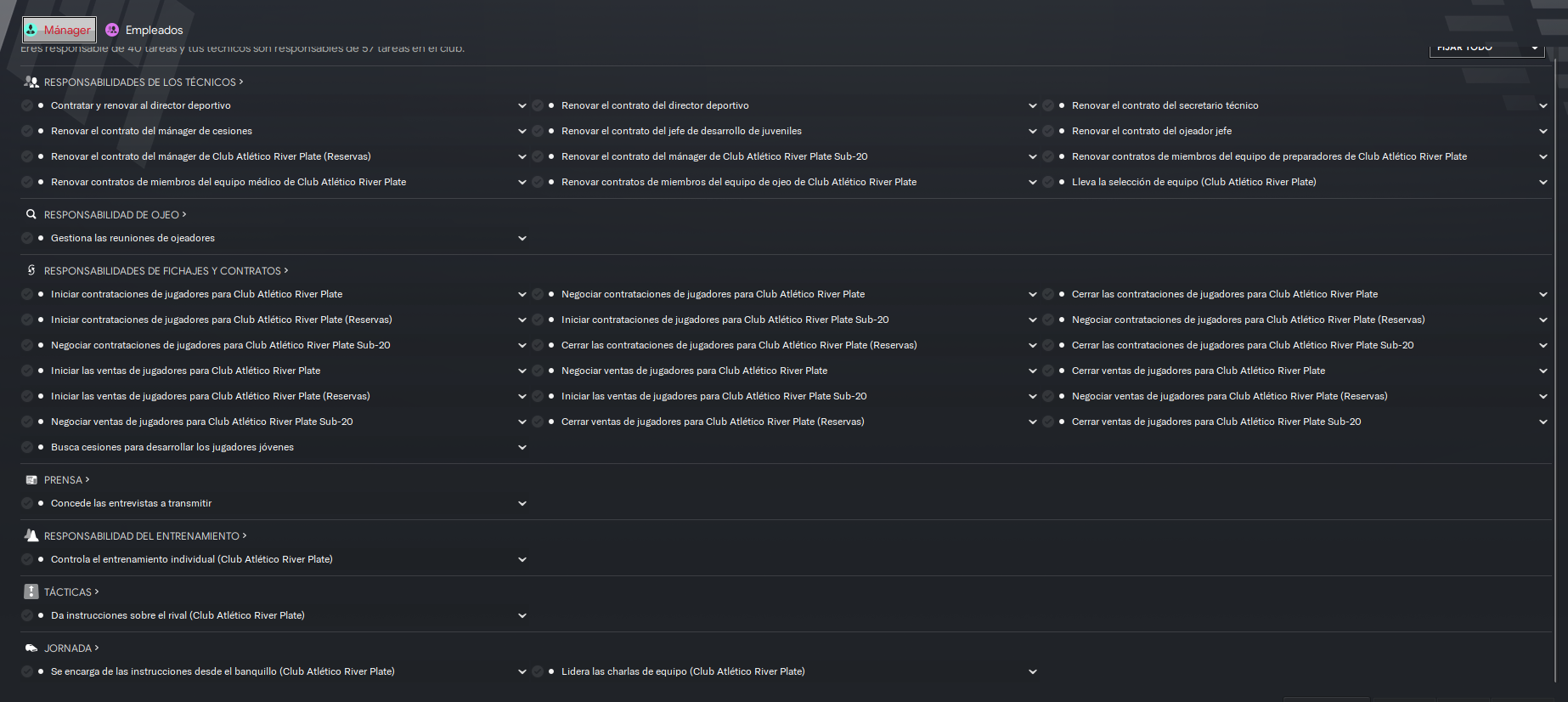The image size is (1568, 702).
Task: Click the Empleados tab icon
Action: tap(112, 30)
